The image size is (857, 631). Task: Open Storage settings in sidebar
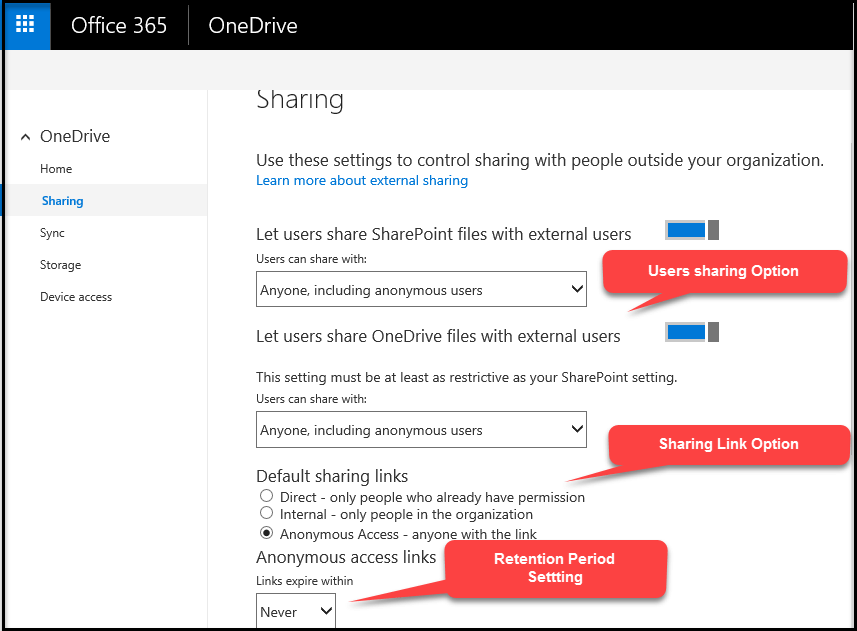[60, 265]
